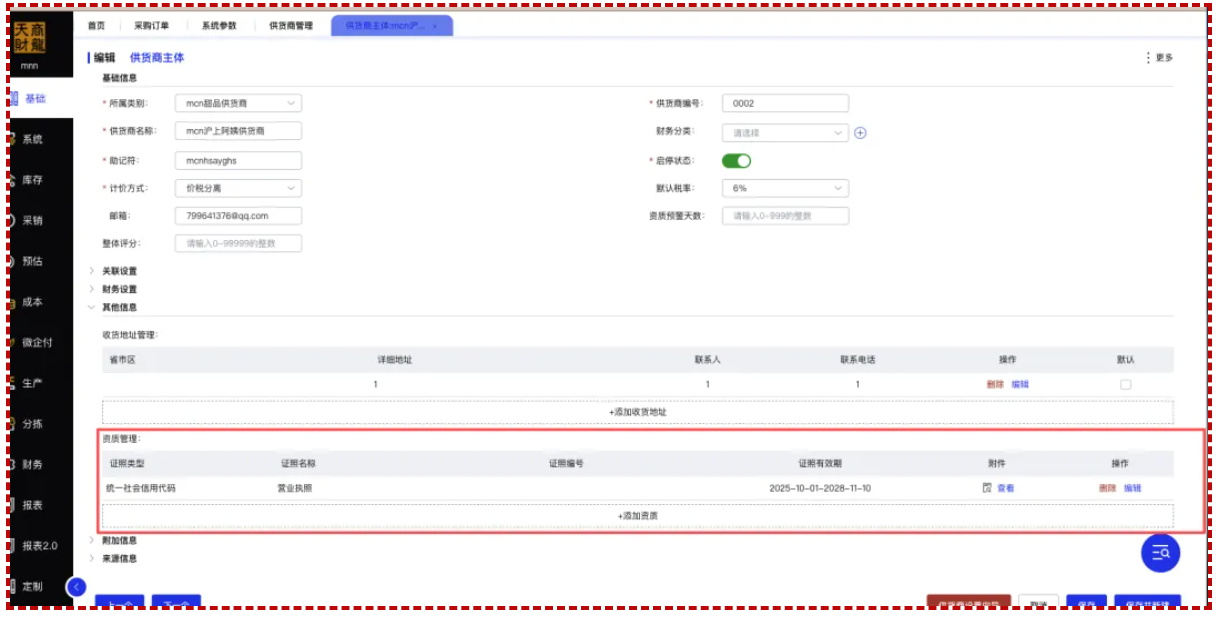Viewport: 1216px width, 618px height.
Task: Click the 资质预警天数 input field
Action: coord(785,216)
